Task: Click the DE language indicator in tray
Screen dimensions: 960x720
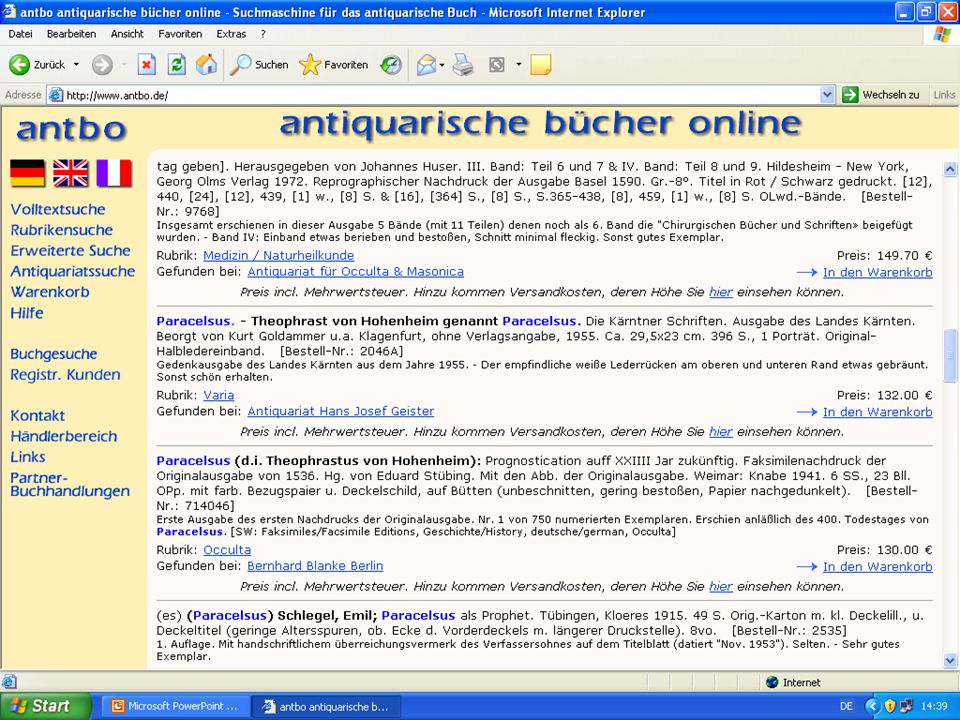Action: (x=846, y=707)
